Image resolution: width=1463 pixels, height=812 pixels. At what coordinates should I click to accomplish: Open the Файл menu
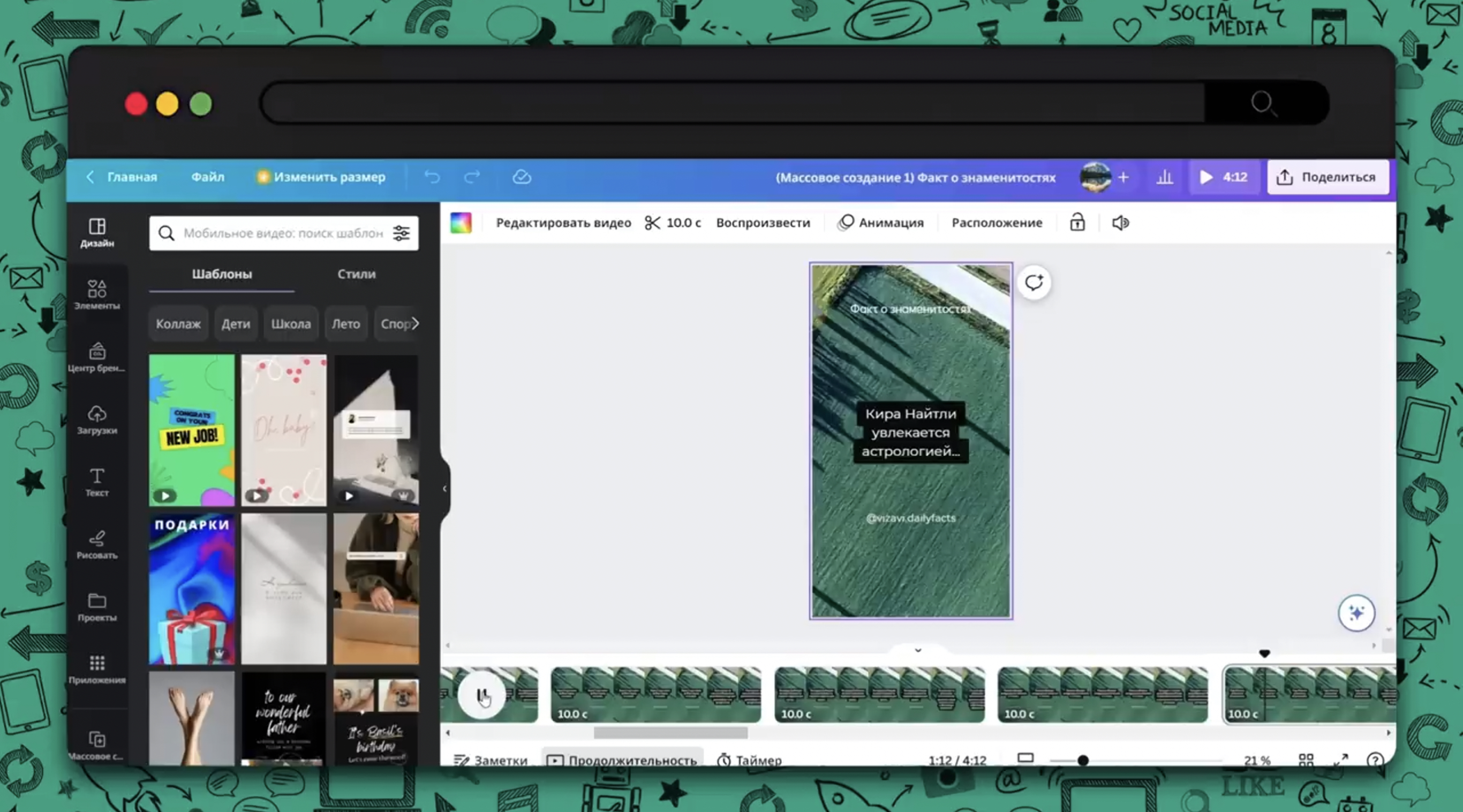(207, 177)
